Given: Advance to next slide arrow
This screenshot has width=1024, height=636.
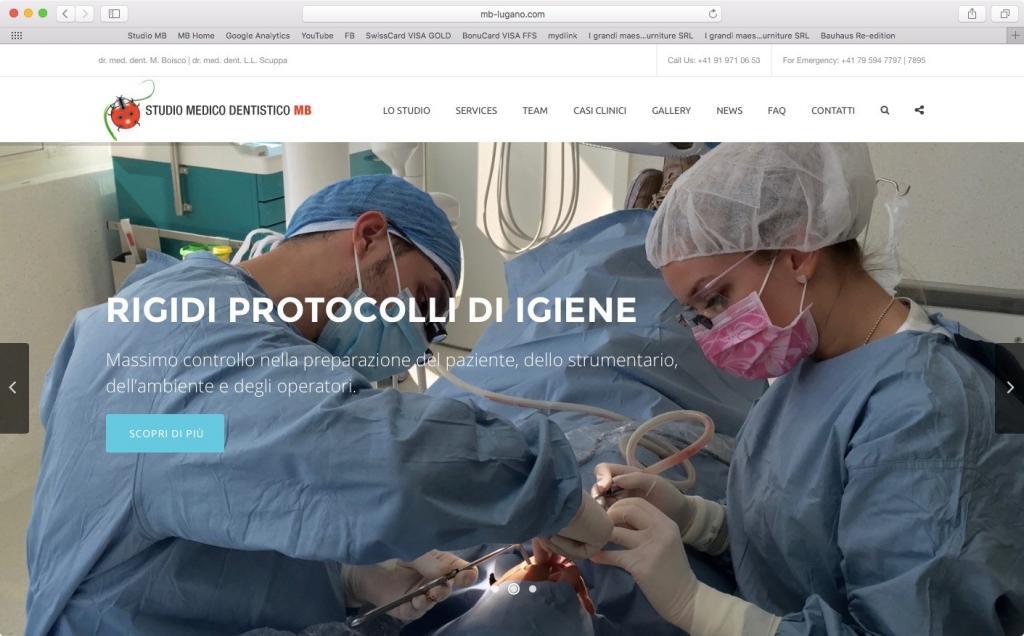Looking at the screenshot, I should [1010, 388].
